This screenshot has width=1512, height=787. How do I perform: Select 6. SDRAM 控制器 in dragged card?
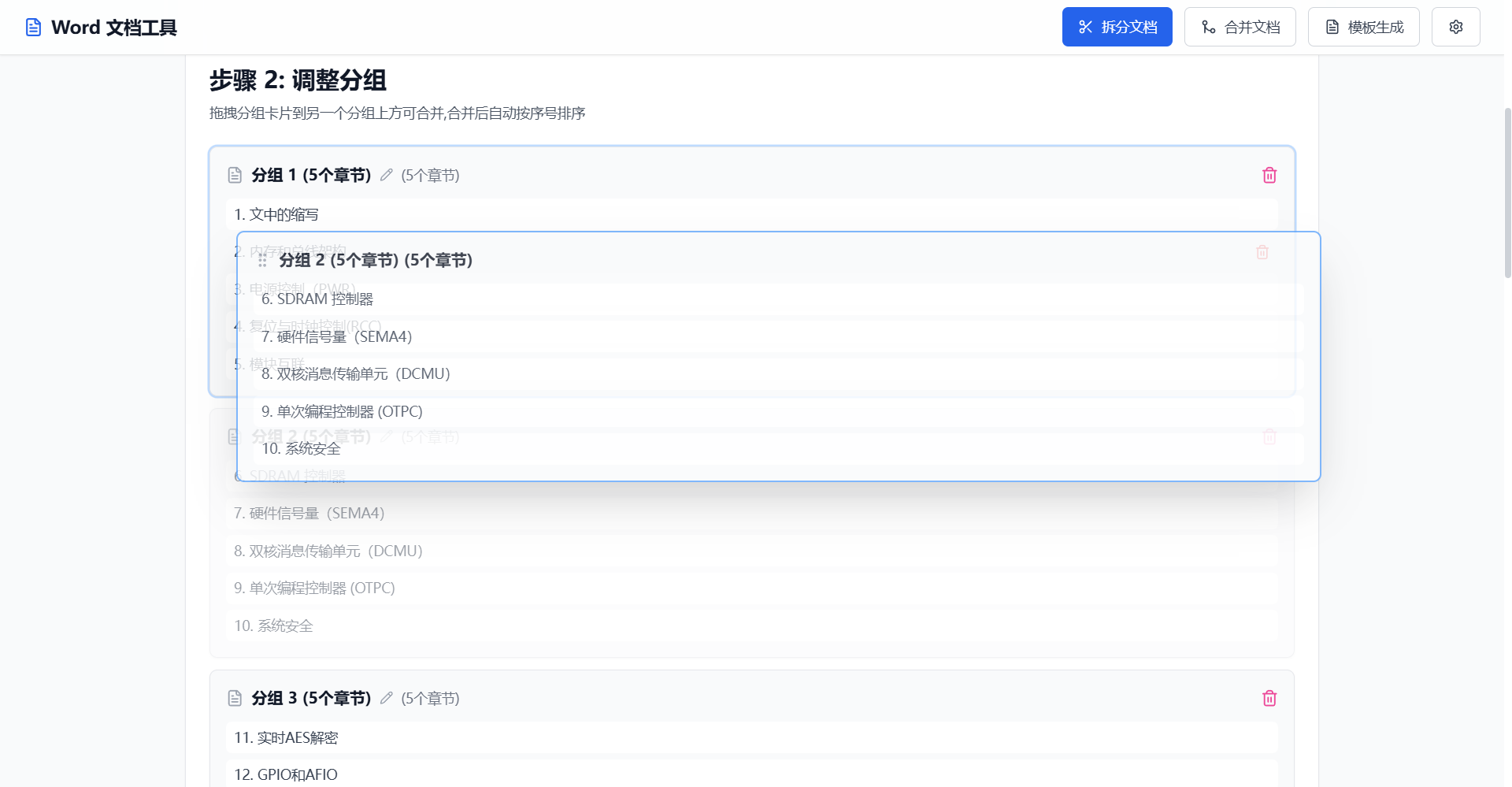click(778, 299)
